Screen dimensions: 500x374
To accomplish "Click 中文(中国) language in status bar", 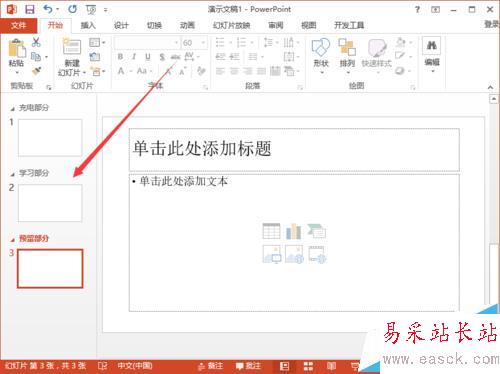I will pos(135,366).
